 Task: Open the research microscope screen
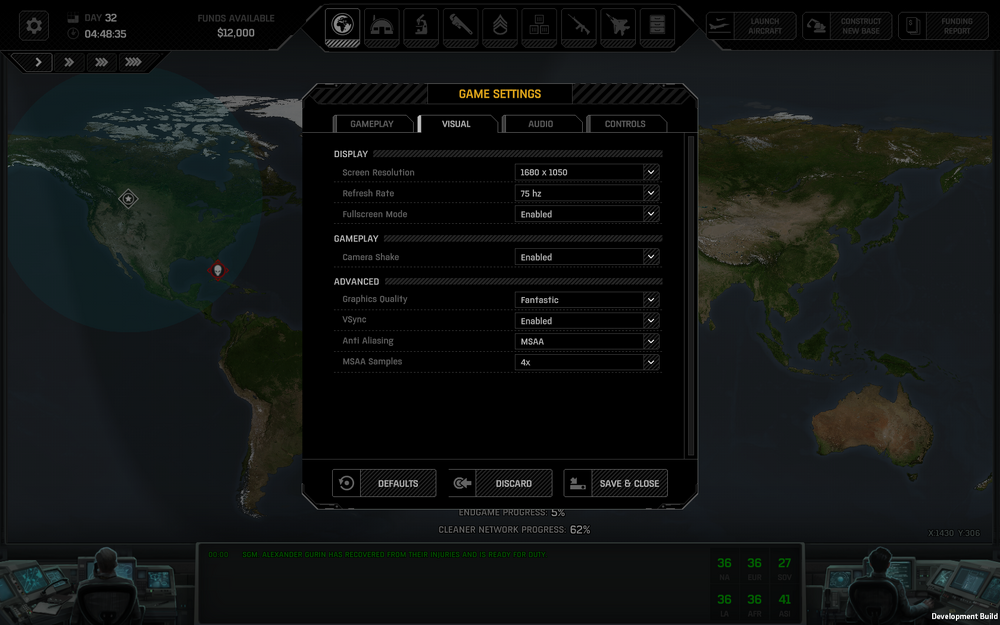(421, 27)
